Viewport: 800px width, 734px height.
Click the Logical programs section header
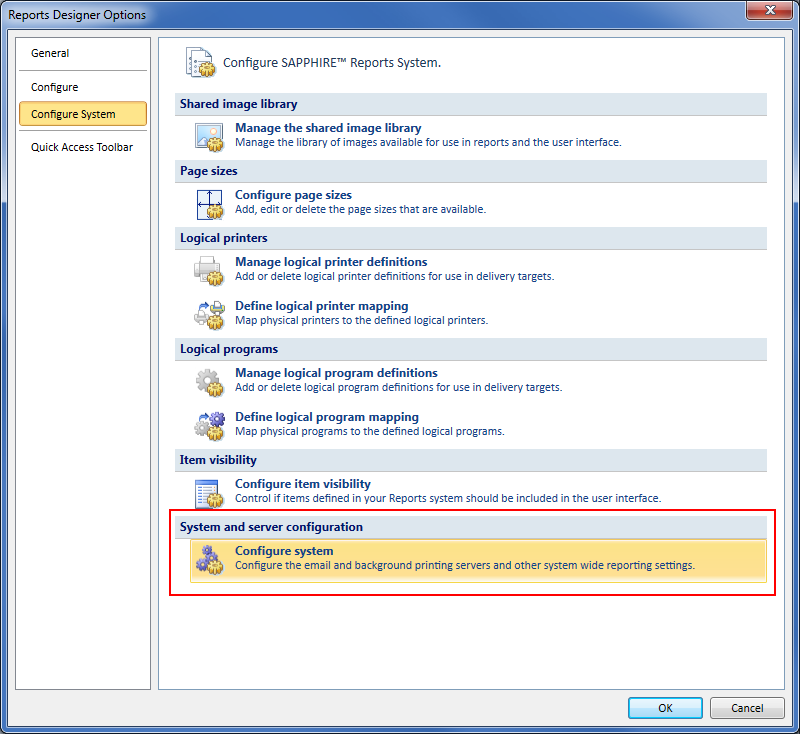pyautogui.click(x=470, y=349)
